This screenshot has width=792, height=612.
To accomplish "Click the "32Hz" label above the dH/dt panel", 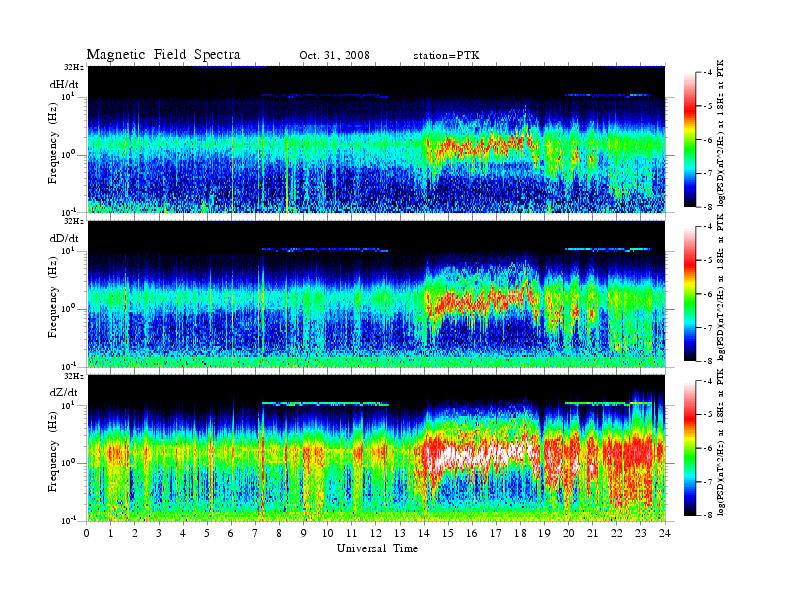I will click(x=74, y=67).
